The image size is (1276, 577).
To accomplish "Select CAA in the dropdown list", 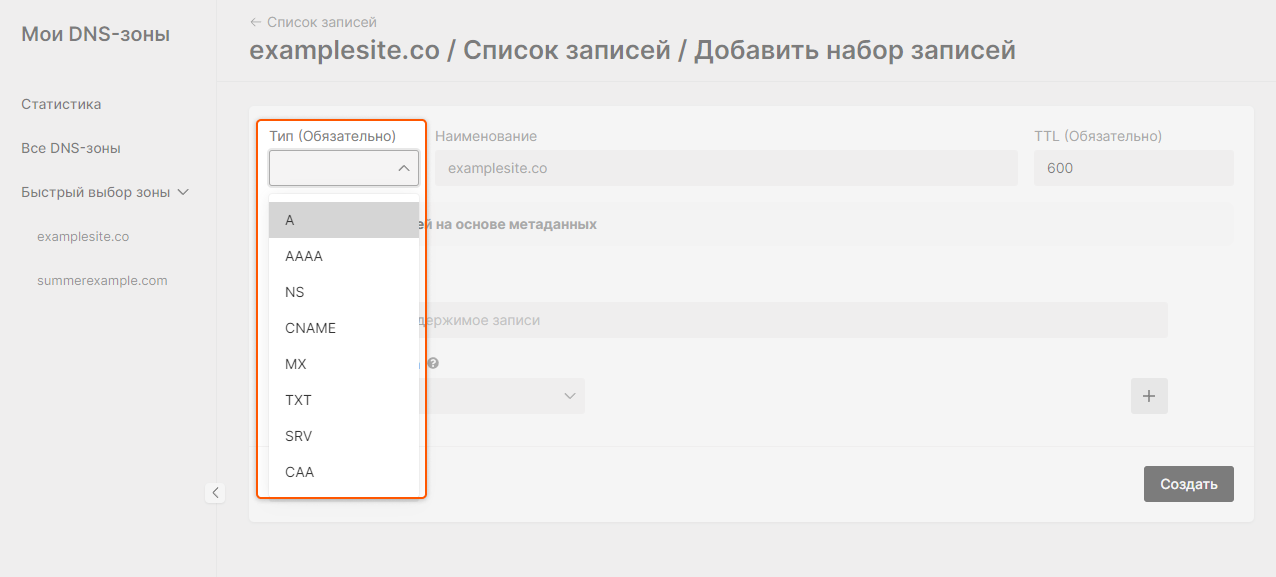I will click(343, 472).
